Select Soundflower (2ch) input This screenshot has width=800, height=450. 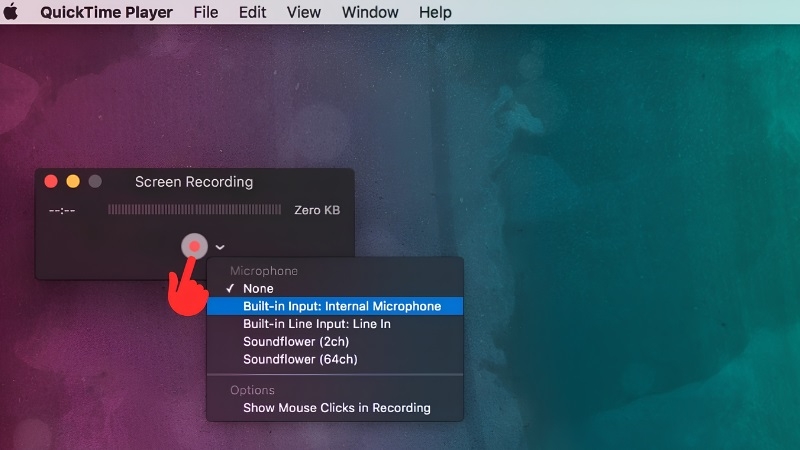click(335, 341)
